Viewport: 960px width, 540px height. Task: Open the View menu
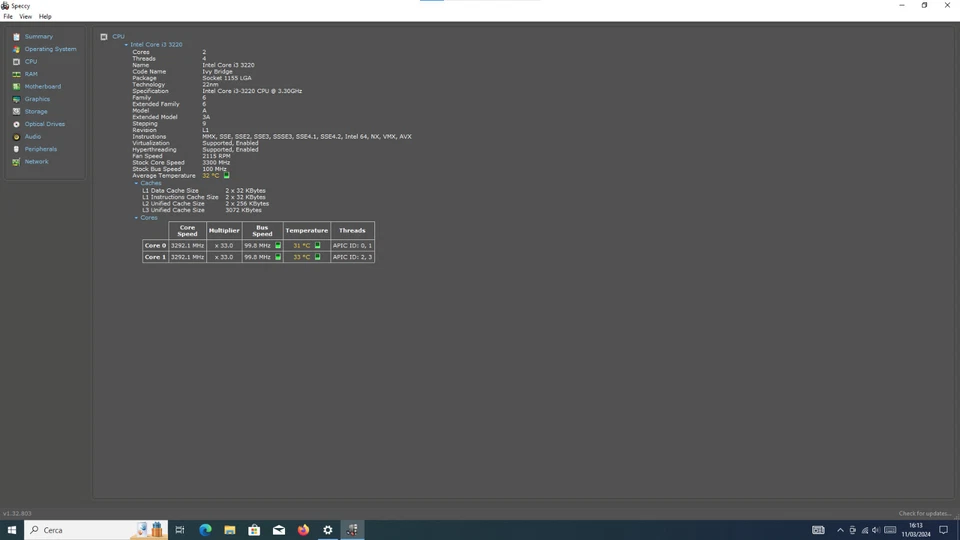coord(25,17)
